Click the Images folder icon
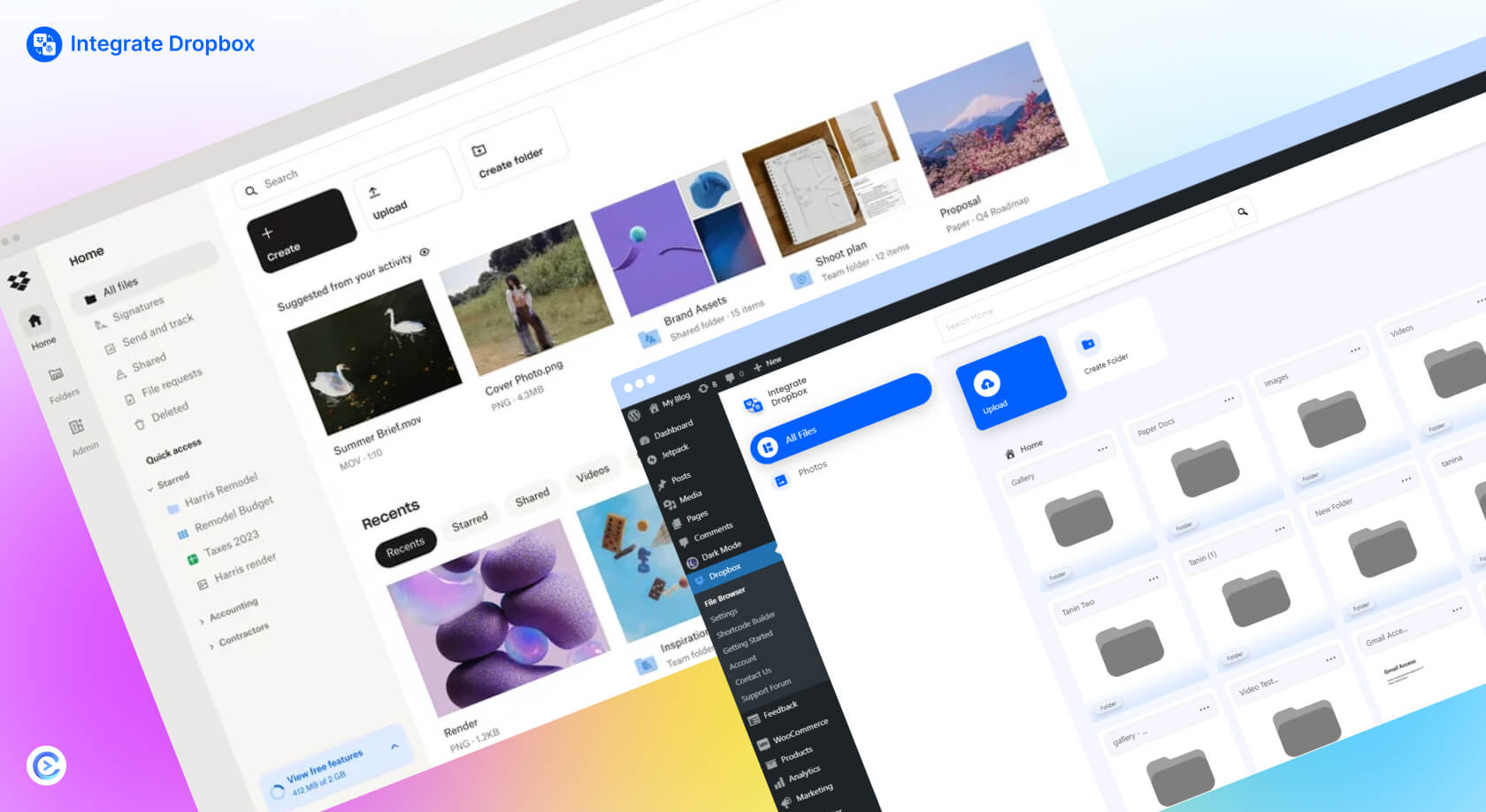This screenshot has width=1486, height=812. click(x=1332, y=419)
